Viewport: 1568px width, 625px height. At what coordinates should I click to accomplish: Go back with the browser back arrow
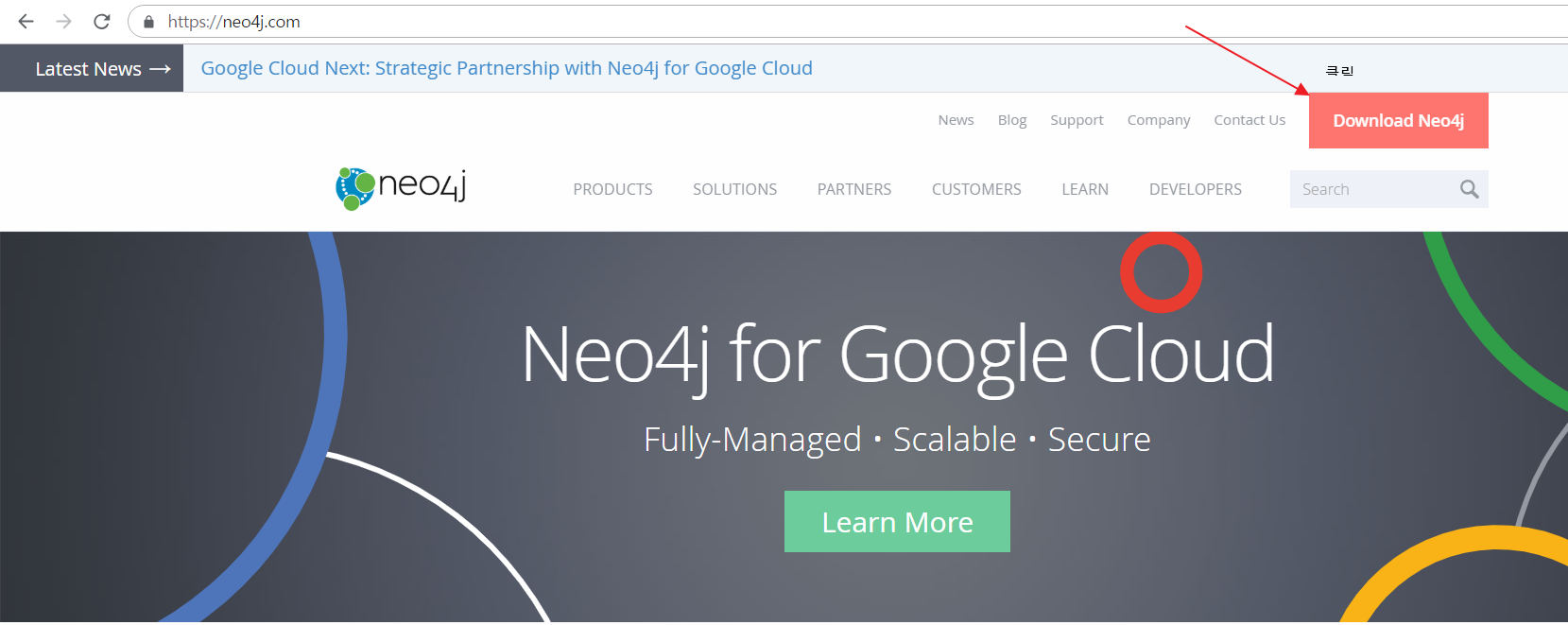tap(26, 21)
